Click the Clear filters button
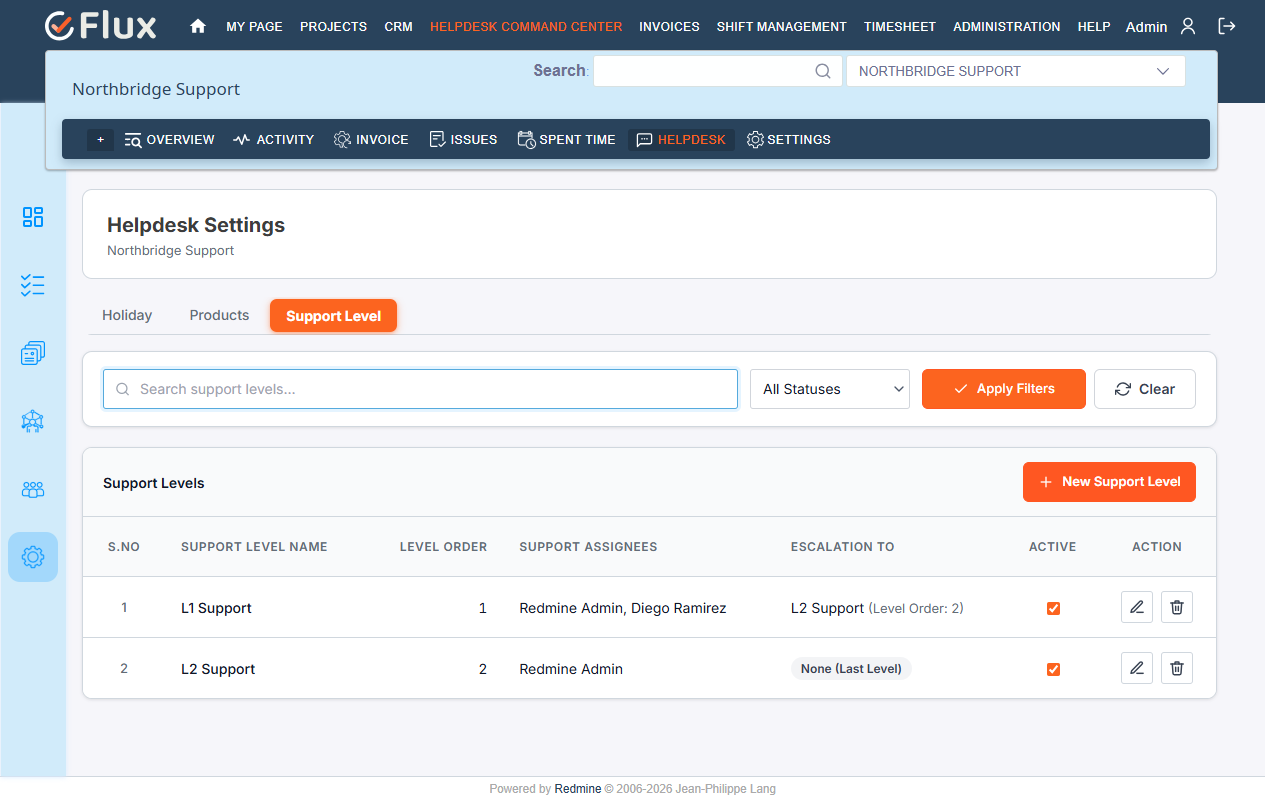Screen dimensions: 1265x800 click(1144, 389)
